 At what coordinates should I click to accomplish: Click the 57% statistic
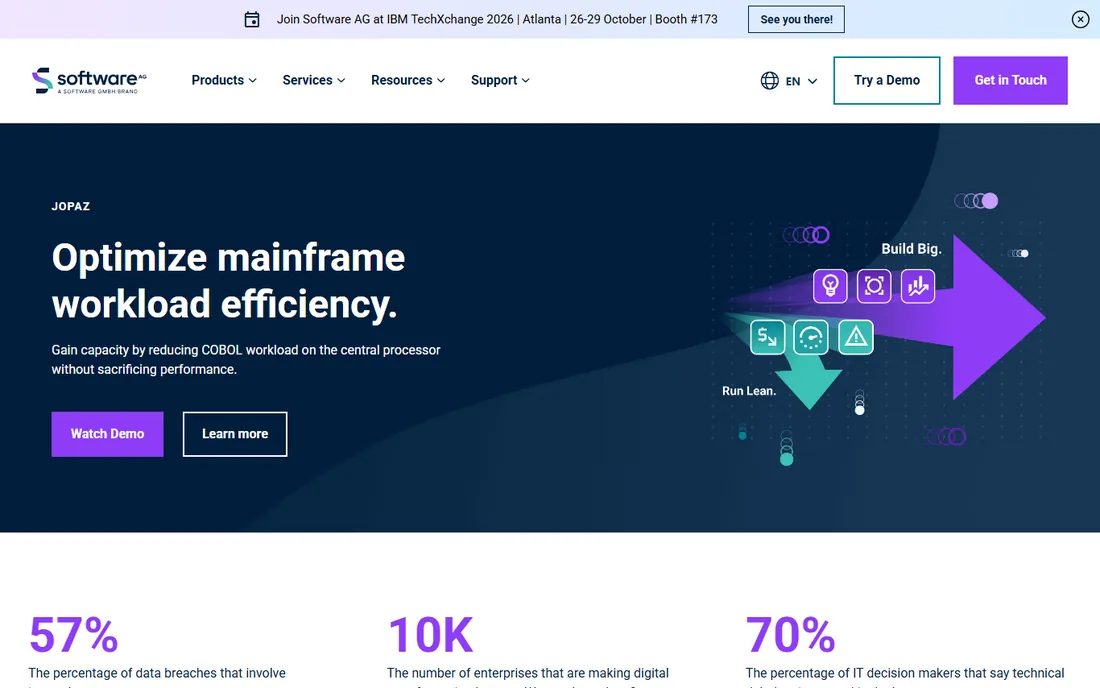point(74,635)
